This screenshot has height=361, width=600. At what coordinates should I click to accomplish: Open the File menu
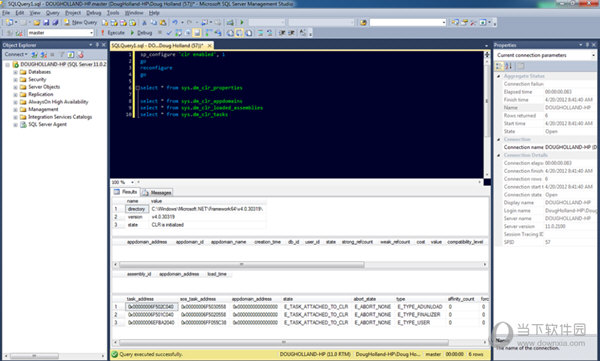pos(6,13)
